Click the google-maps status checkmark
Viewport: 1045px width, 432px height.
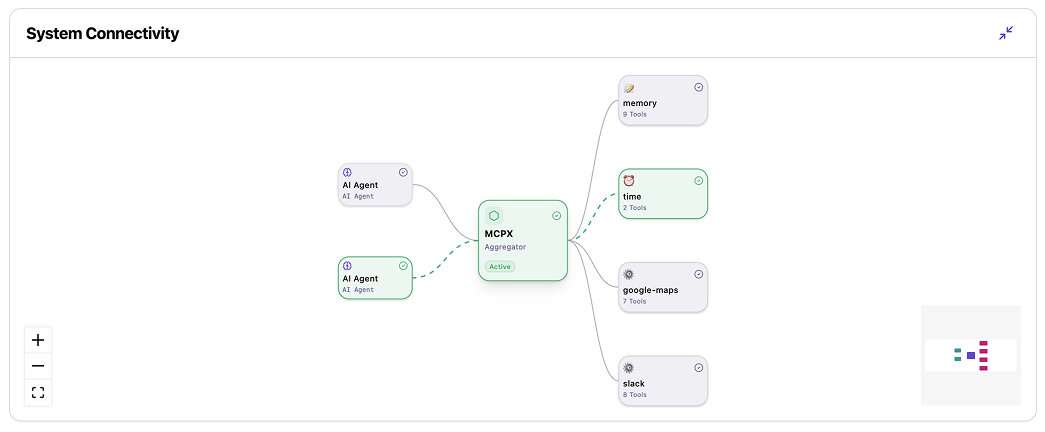698,274
